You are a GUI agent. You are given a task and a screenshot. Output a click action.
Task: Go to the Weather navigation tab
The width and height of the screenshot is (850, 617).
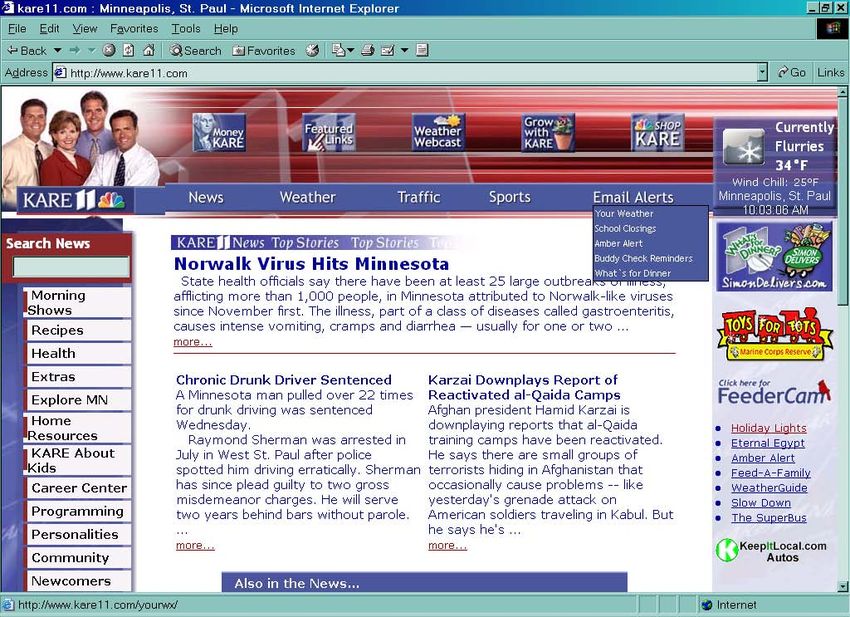[x=308, y=197]
